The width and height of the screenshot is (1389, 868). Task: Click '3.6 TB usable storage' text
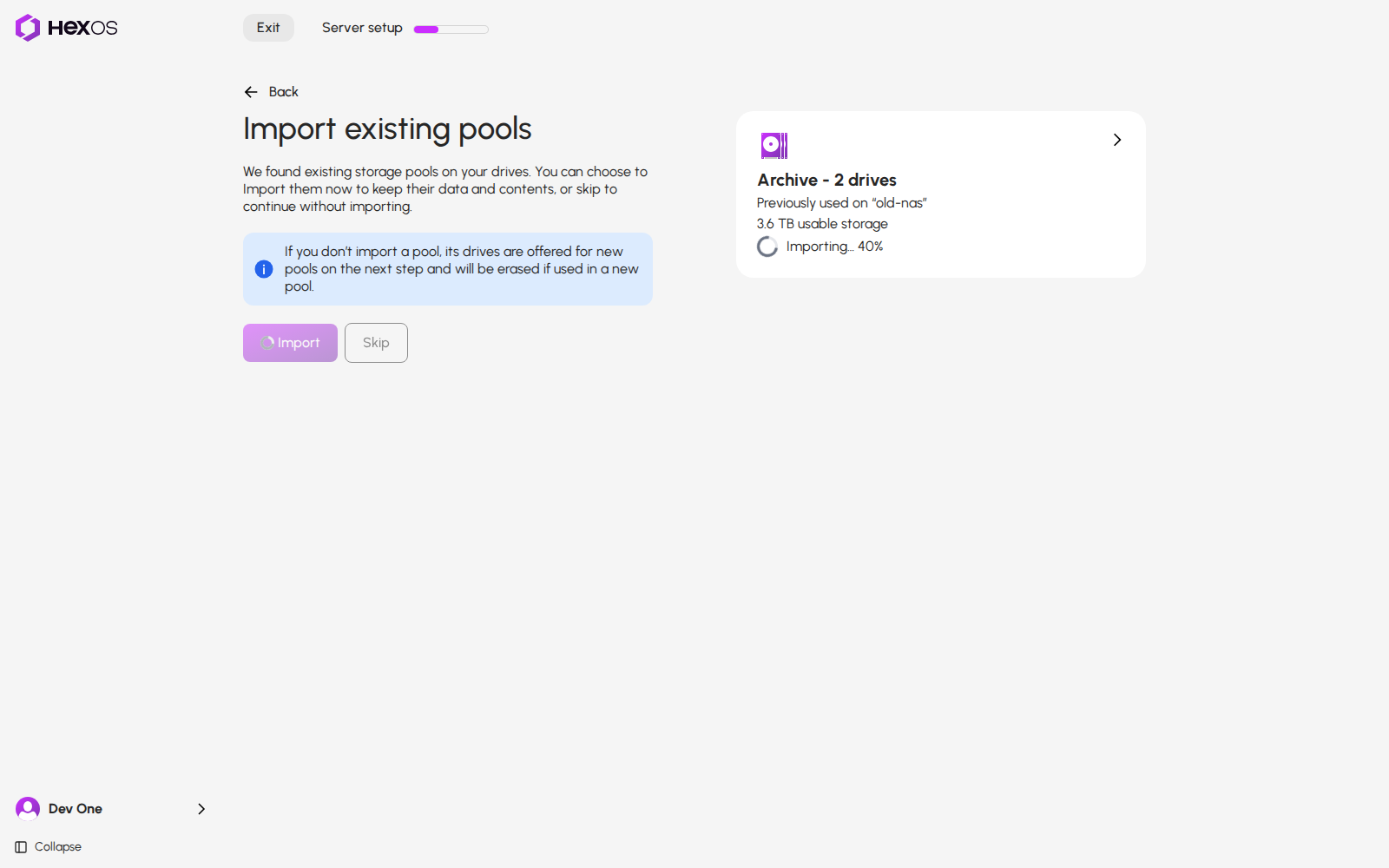tap(822, 224)
